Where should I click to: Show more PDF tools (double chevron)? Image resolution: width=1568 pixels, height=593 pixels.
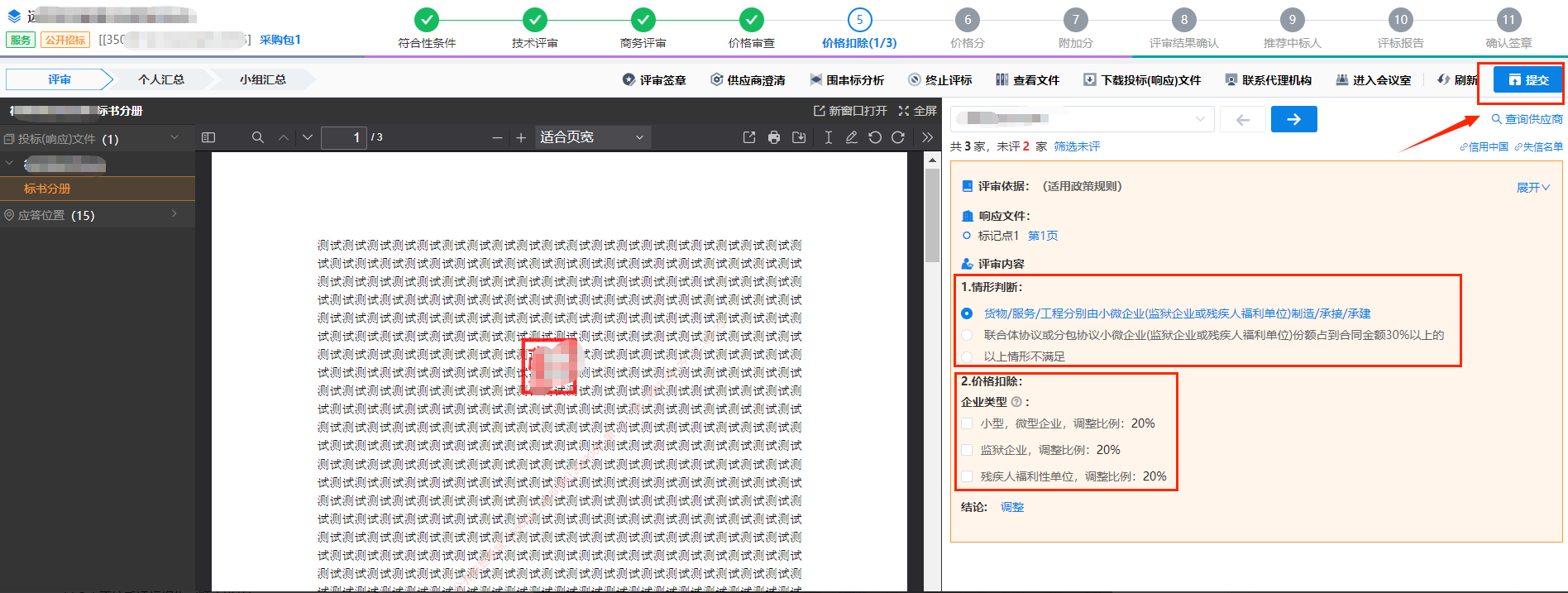927,137
